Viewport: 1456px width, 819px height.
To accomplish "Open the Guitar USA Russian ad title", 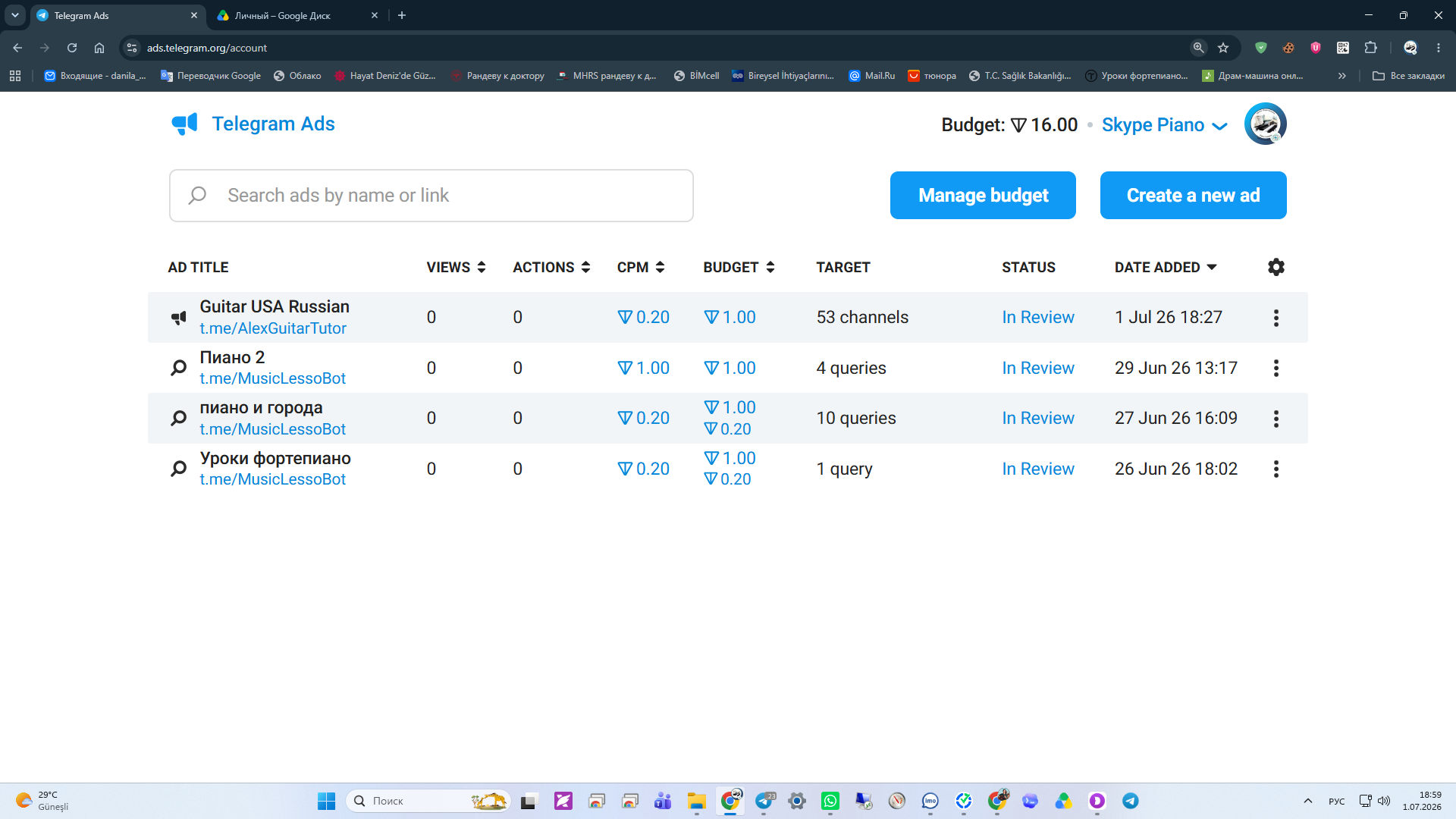I will point(275,306).
